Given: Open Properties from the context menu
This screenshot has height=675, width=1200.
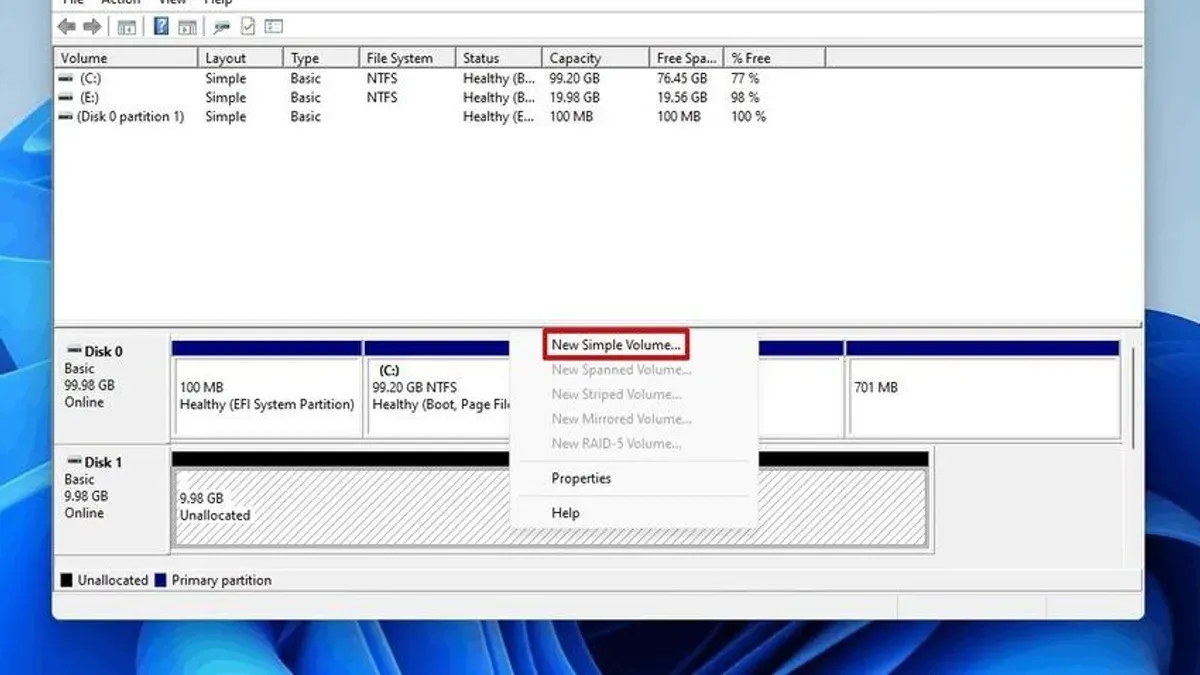Looking at the screenshot, I should (x=581, y=478).
